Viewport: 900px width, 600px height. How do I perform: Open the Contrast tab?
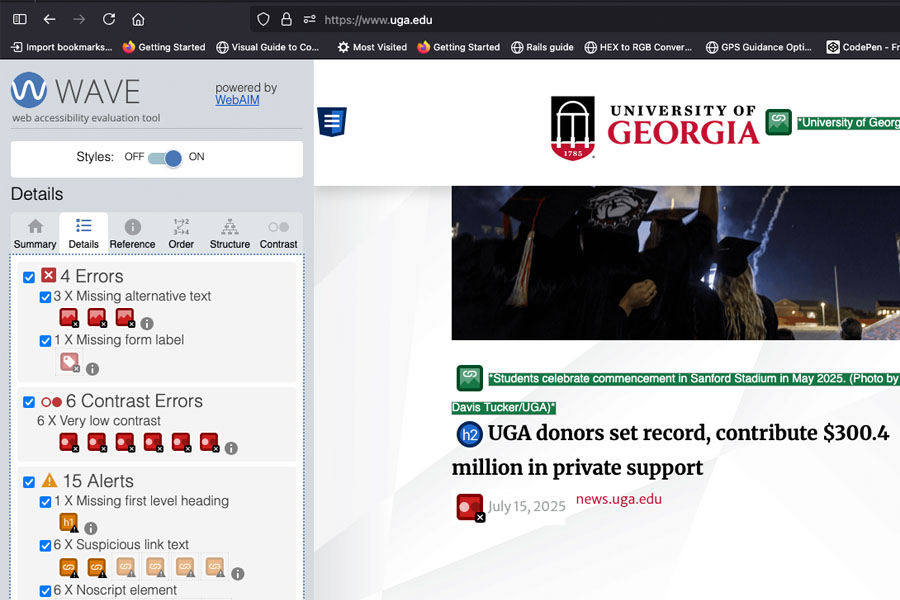click(x=278, y=234)
